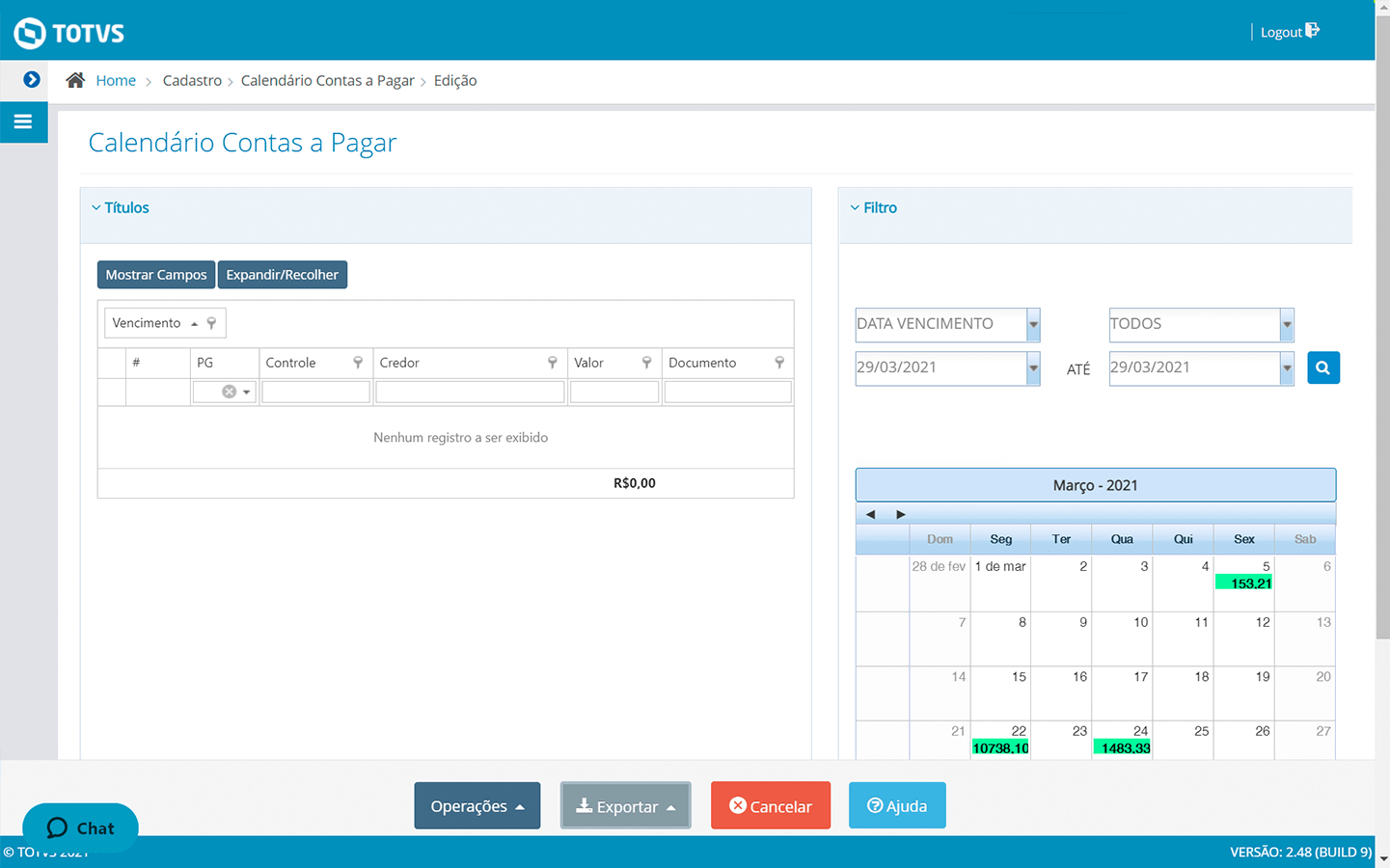
Task: Click the Mostrar Campos button
Action: click(x=155, y=275)
